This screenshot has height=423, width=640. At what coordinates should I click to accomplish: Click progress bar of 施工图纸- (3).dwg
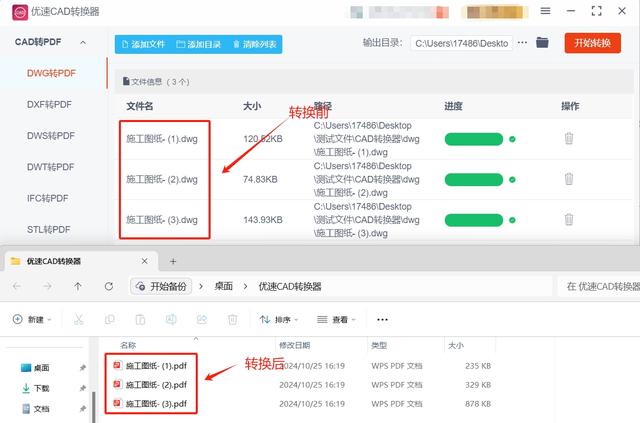point(474,220)
